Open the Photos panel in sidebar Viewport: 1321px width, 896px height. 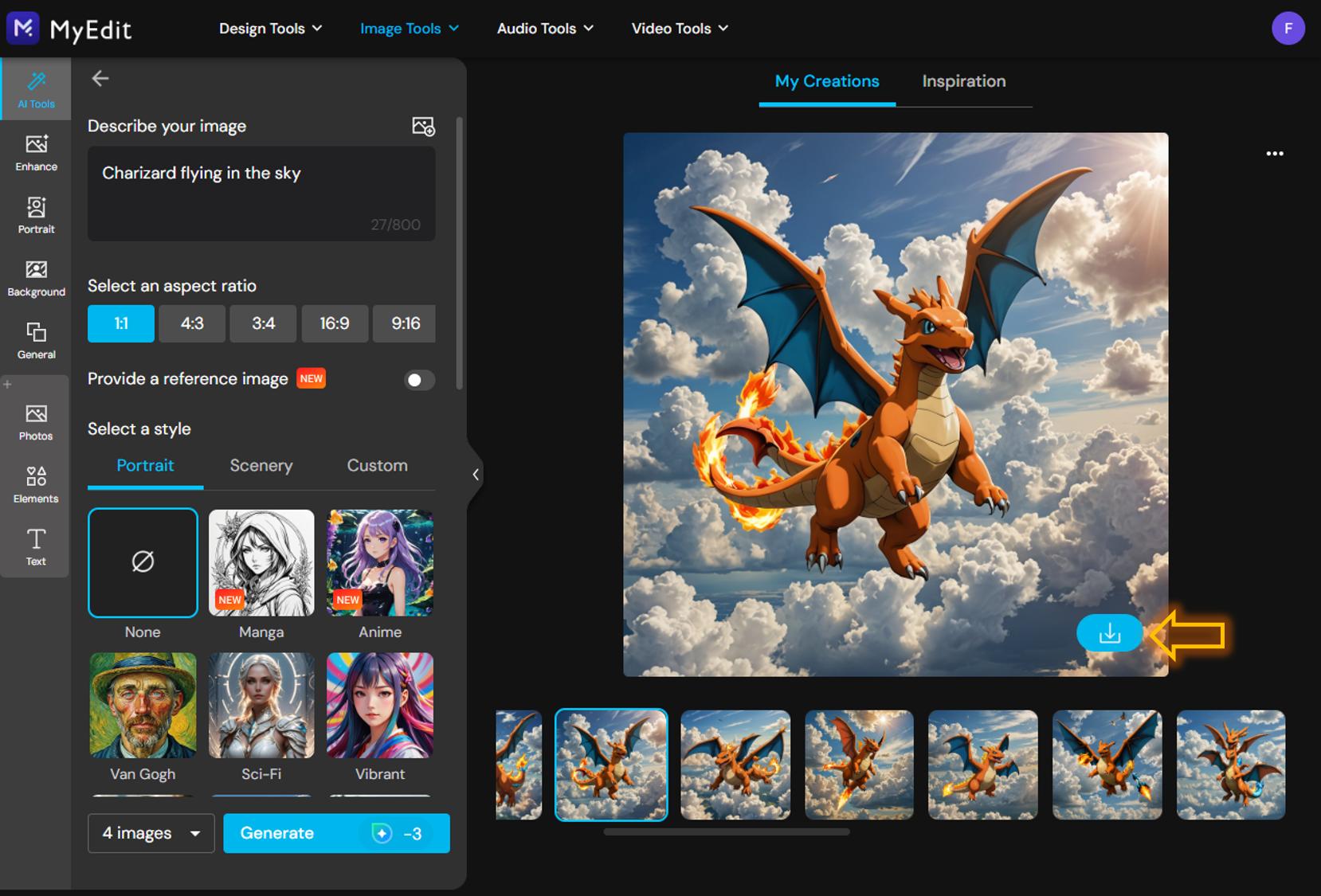pyautogui.click(x=36, y=422)
